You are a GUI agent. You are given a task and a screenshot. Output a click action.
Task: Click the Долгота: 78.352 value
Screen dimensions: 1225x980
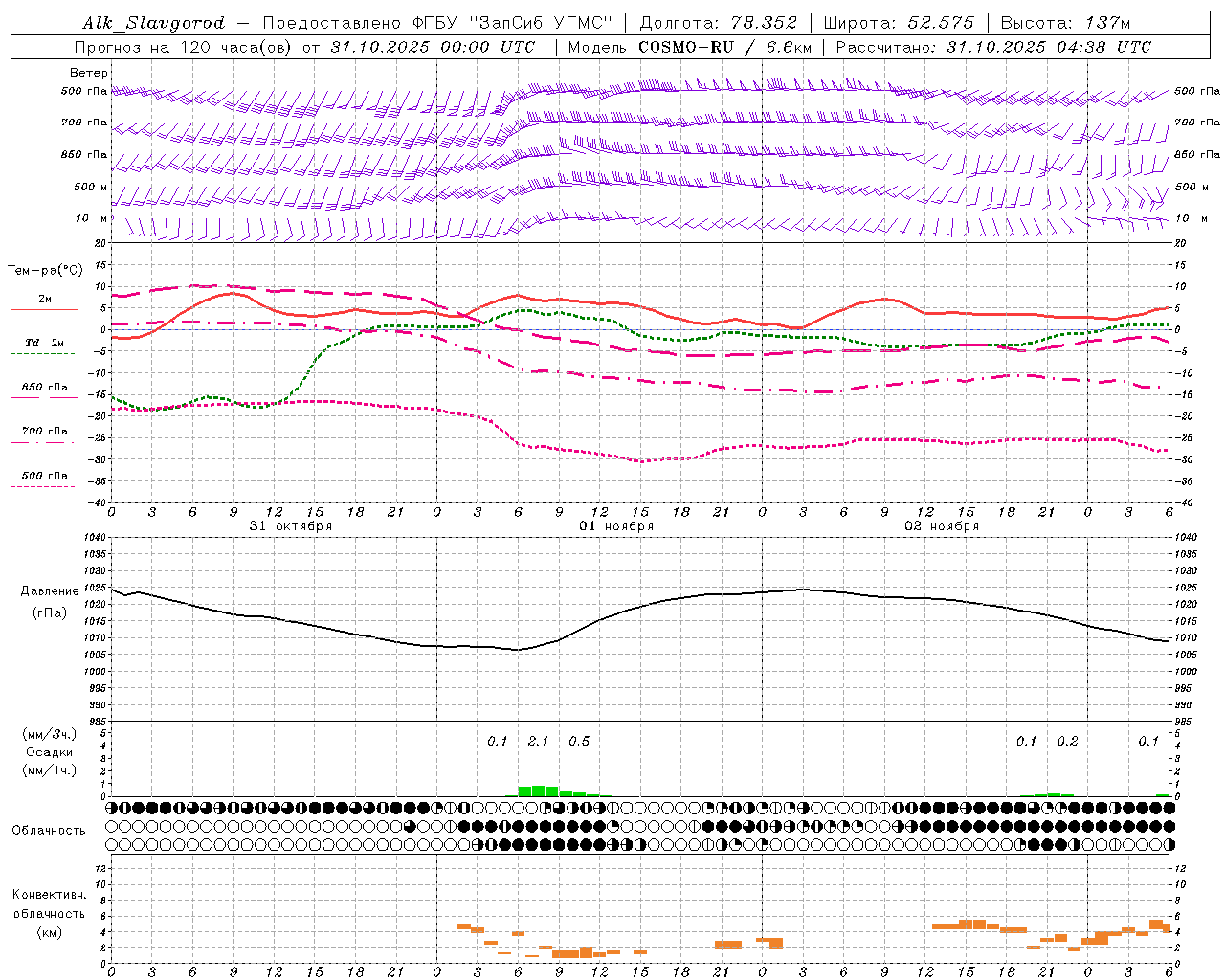[x=717, y=23]
